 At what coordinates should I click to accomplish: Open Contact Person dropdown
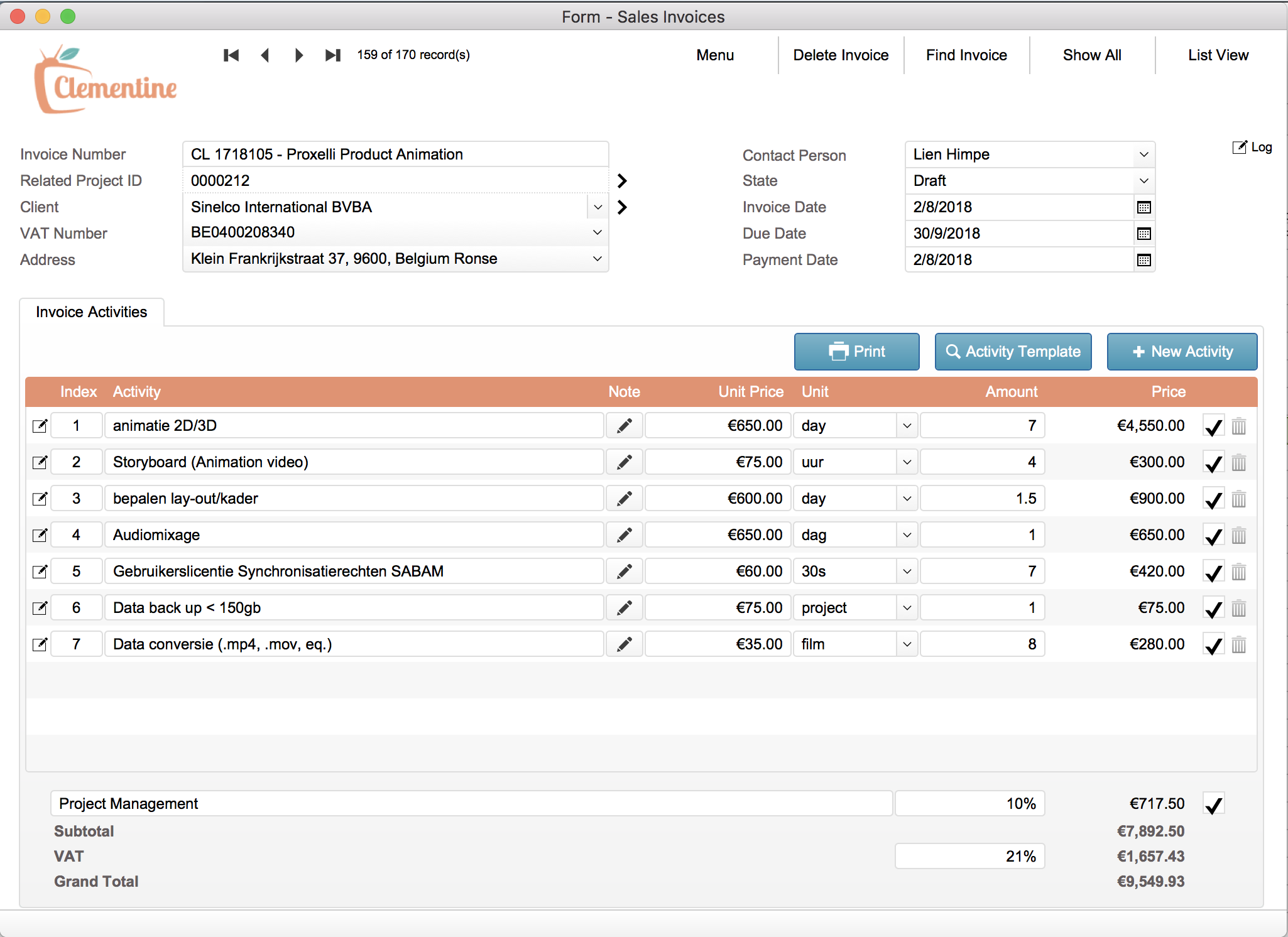pyautogui.click(x=1144, y=154)
